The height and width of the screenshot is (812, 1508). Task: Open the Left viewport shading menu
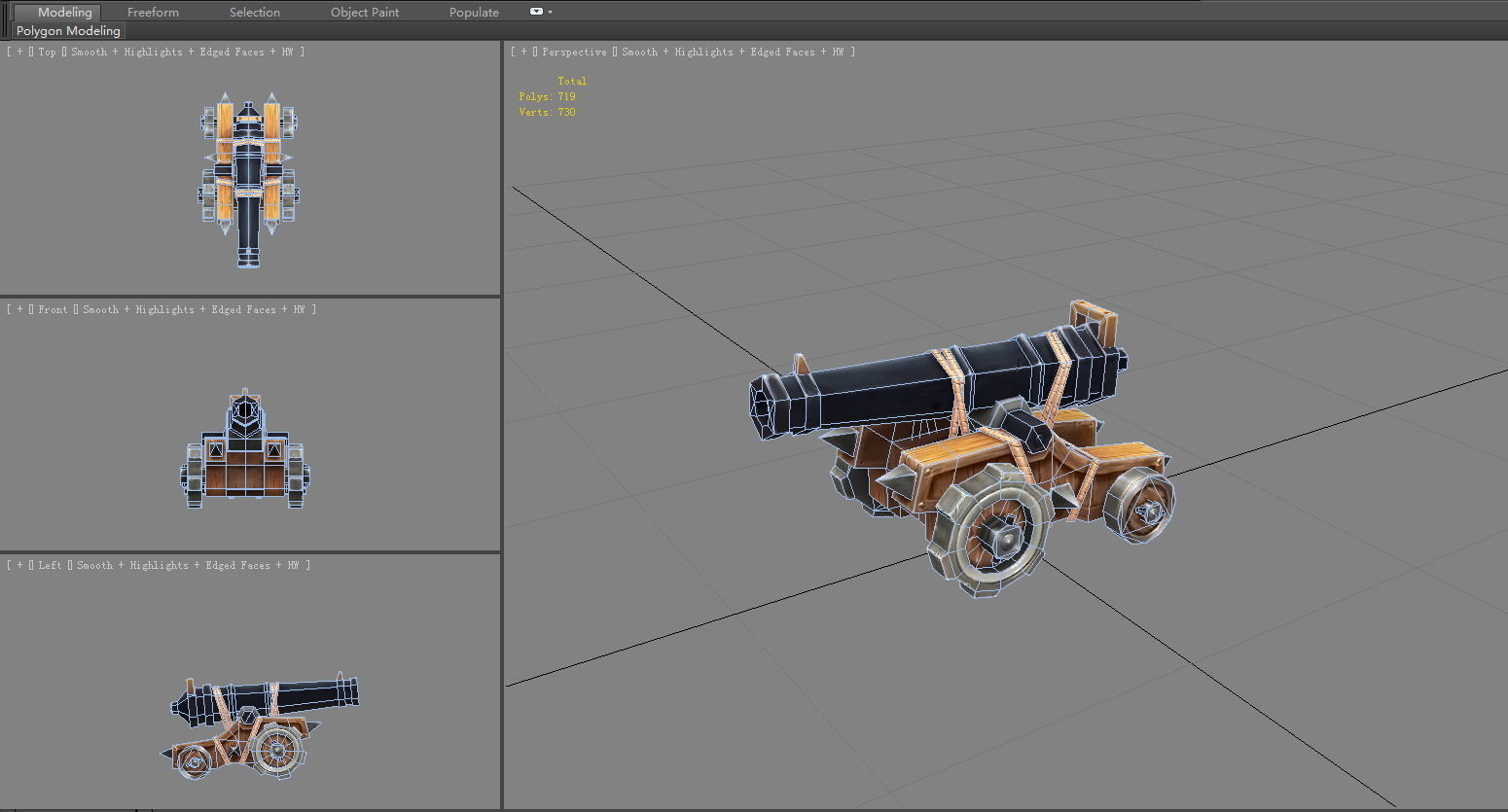tap(188, 565)
